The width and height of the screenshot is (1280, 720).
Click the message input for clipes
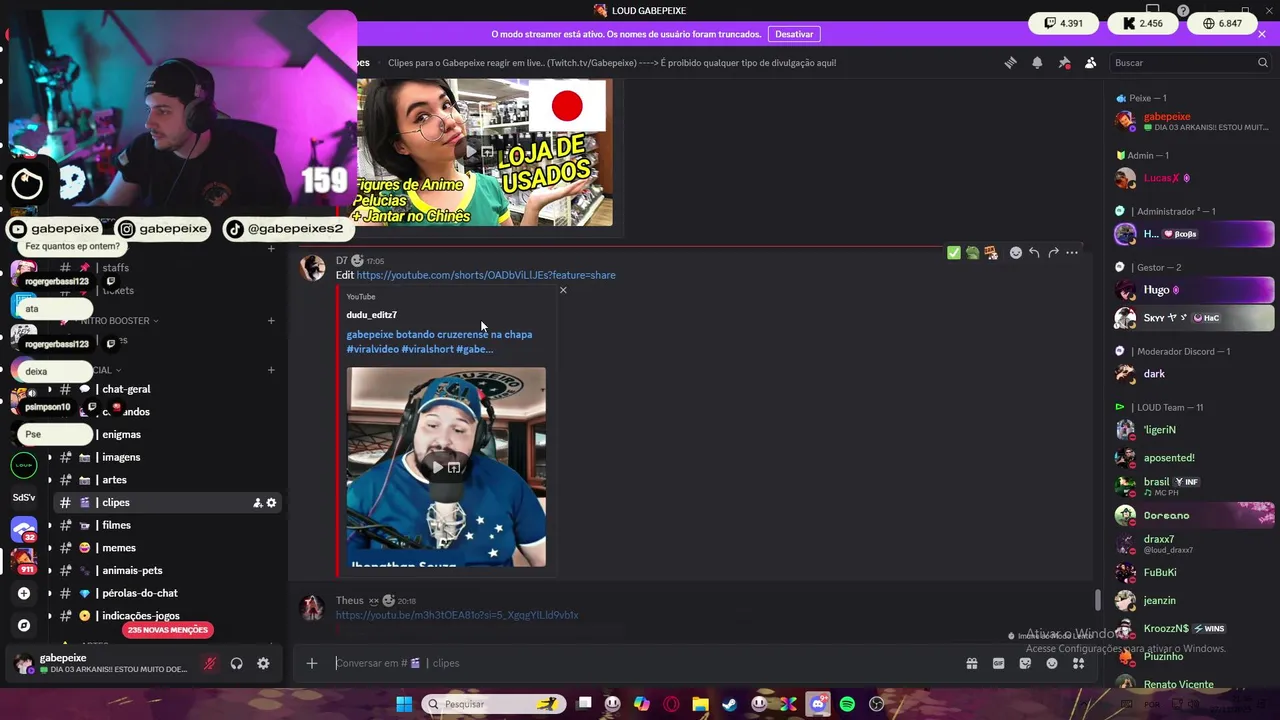point(640,663)
